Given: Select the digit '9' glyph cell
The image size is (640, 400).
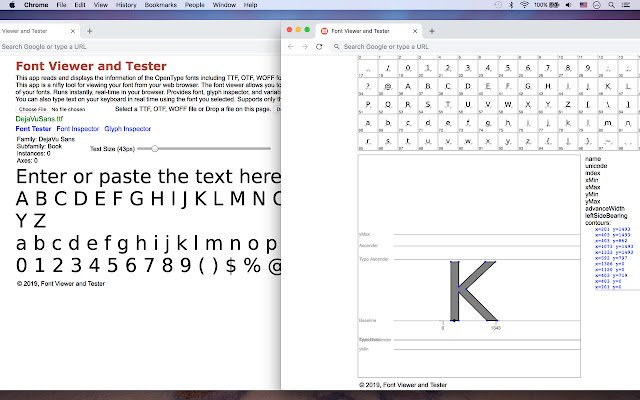Looking at the screenshot, I should (588, 68).
